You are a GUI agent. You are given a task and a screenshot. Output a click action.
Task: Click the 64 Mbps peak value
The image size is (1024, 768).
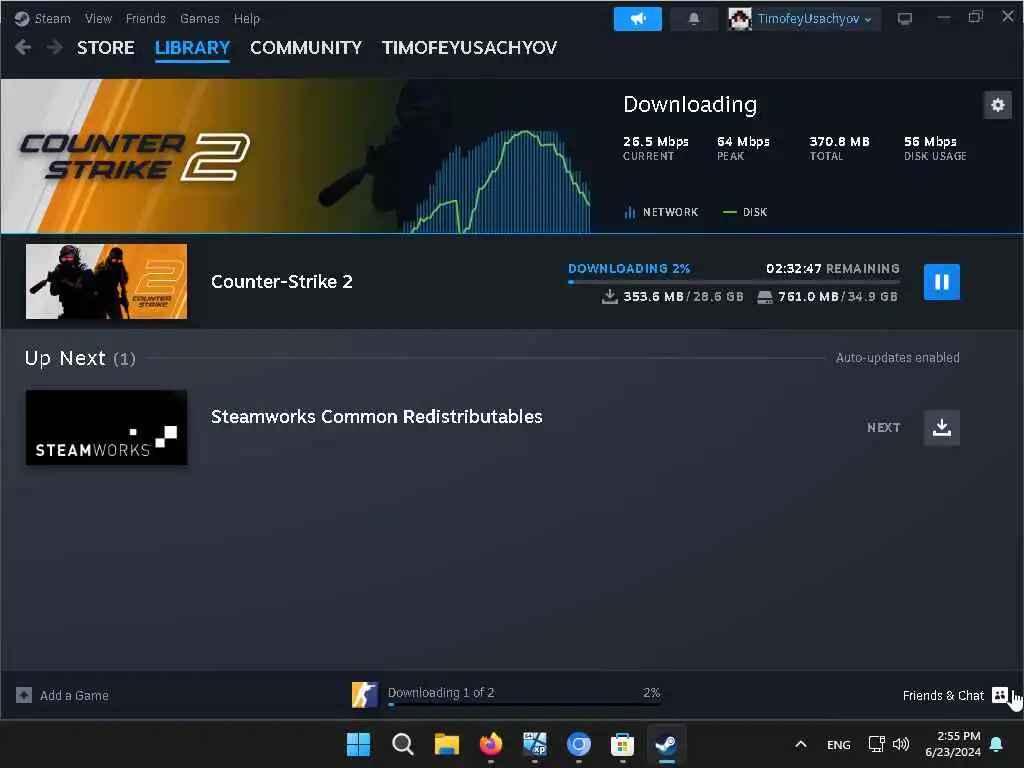(x=743, y=142)
